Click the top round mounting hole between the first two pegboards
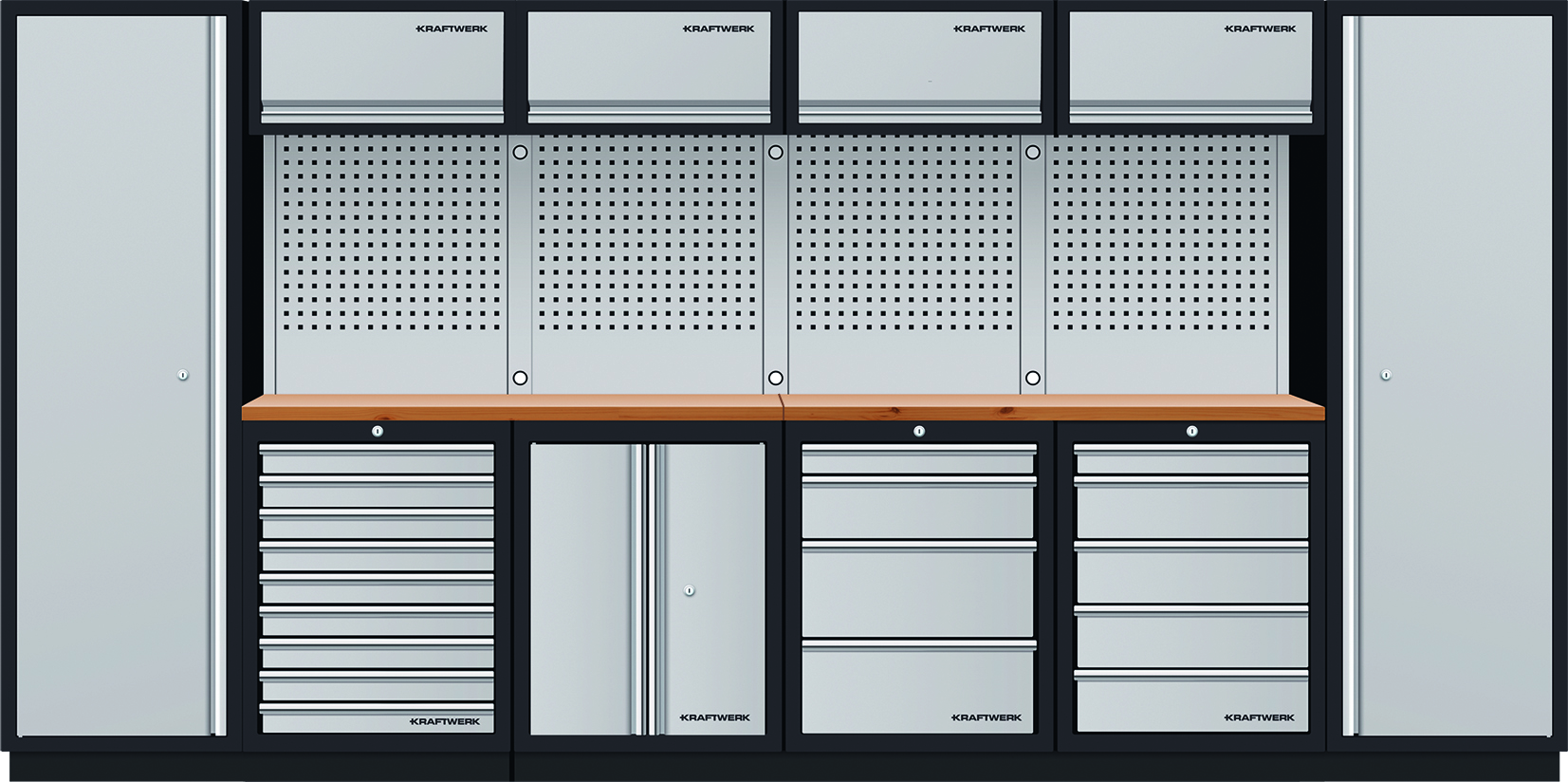The width and height of the screenshot is (1568, 782). pyautogui.click(x=520, y=152)
